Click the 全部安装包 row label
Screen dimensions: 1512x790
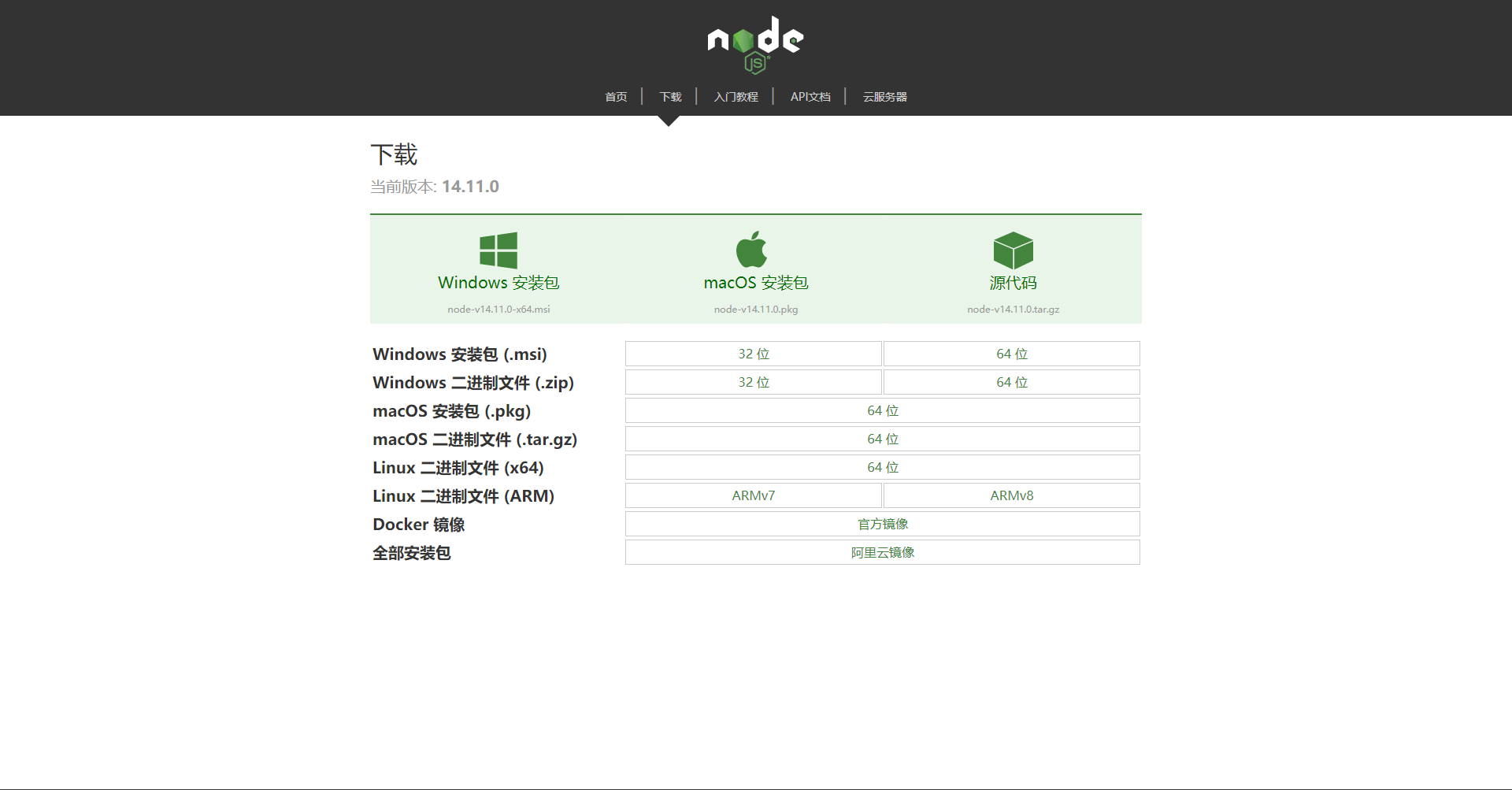[x=412, y=553]
